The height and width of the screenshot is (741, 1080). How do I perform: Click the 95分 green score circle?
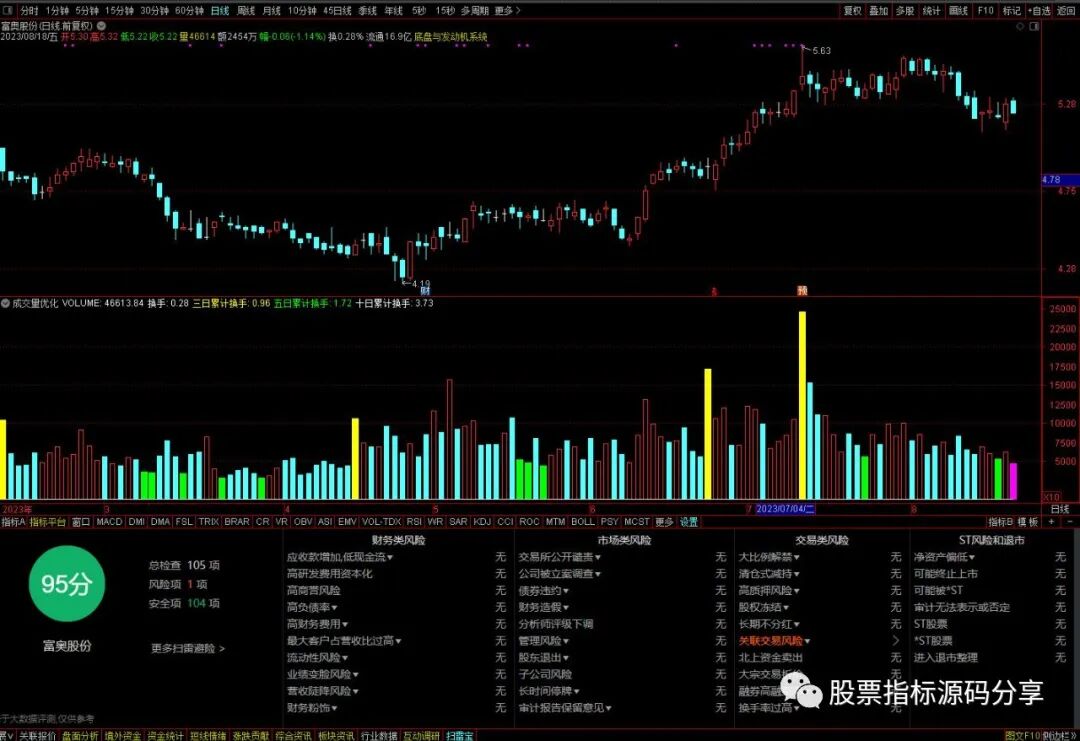67,584
